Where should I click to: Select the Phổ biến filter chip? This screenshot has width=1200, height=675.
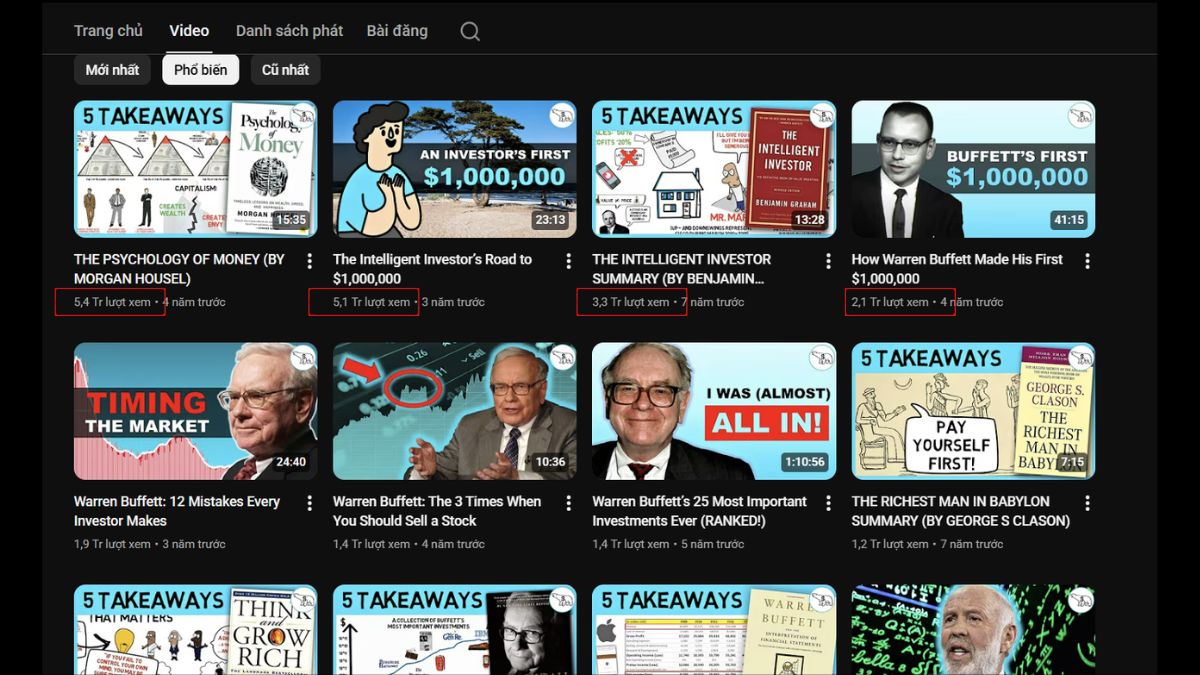pyautogui.click(x=200, y=69)
